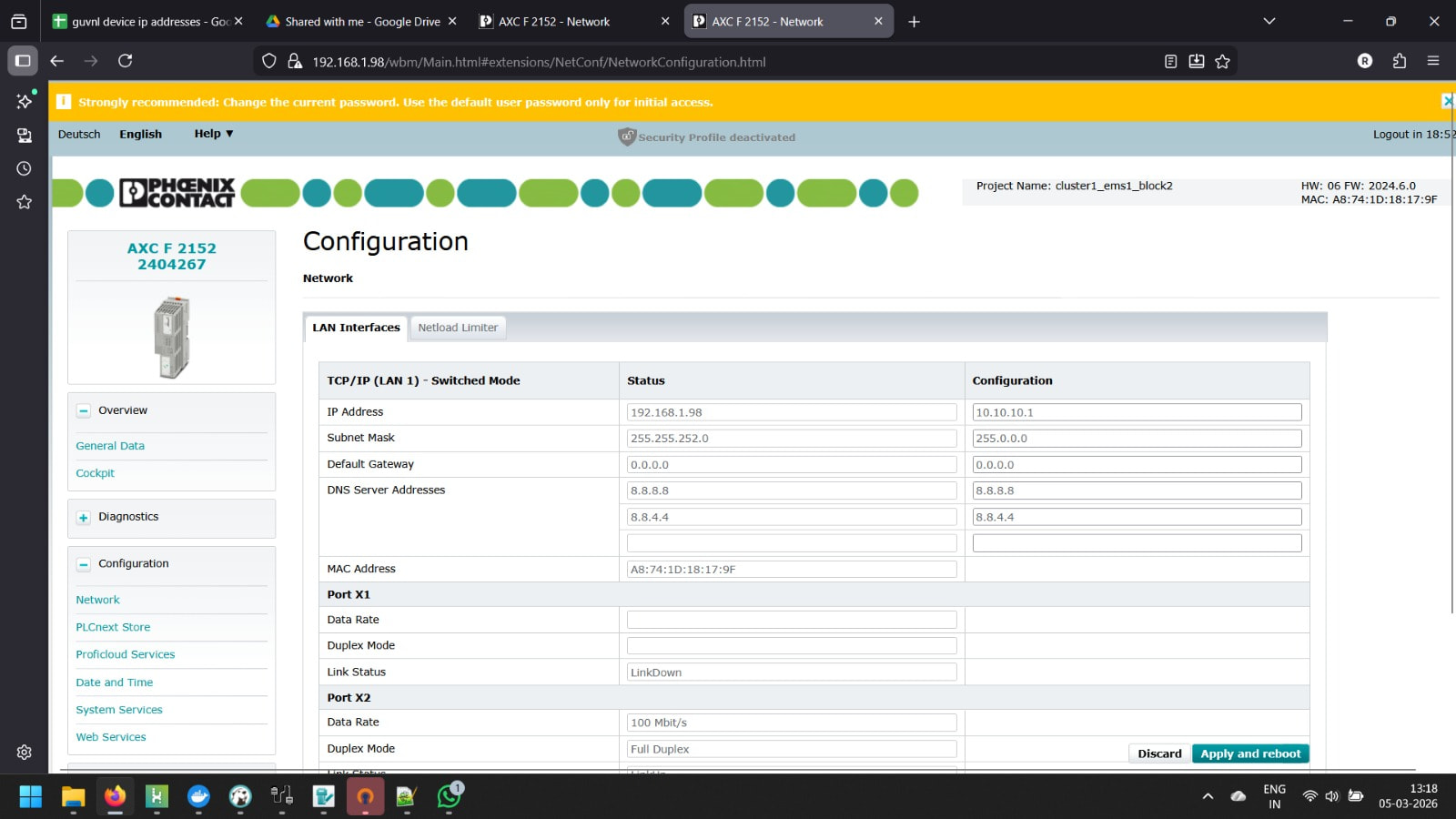Discard the network configuration changes
The width and height of the screenshot is (1456, 819).
[1158, 753]
